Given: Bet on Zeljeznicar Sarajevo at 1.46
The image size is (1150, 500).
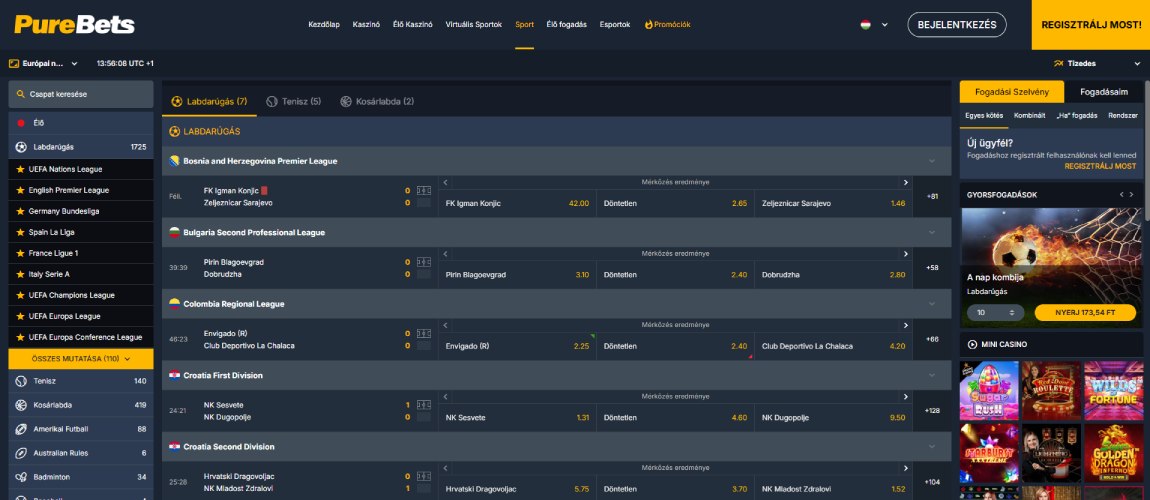Looking at the screenshot, I should pos(833,203).
